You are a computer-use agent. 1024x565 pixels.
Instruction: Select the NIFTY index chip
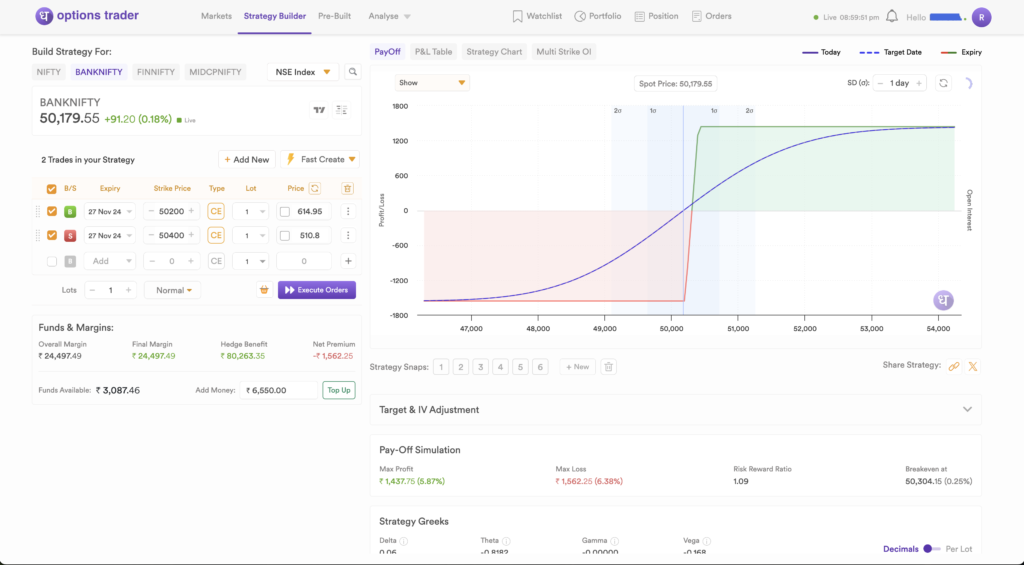[48, 72]
